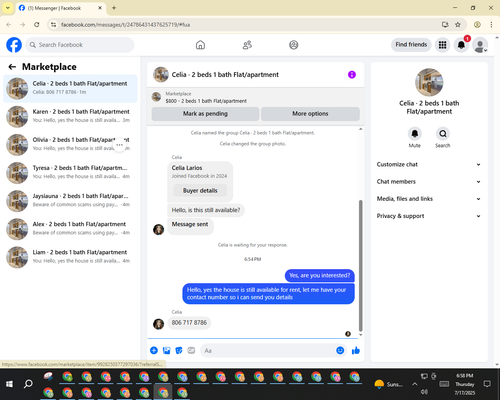The image size is (500, 400).
Task: Open more actions plus icon in composer
Action: (x=154, y=350)
